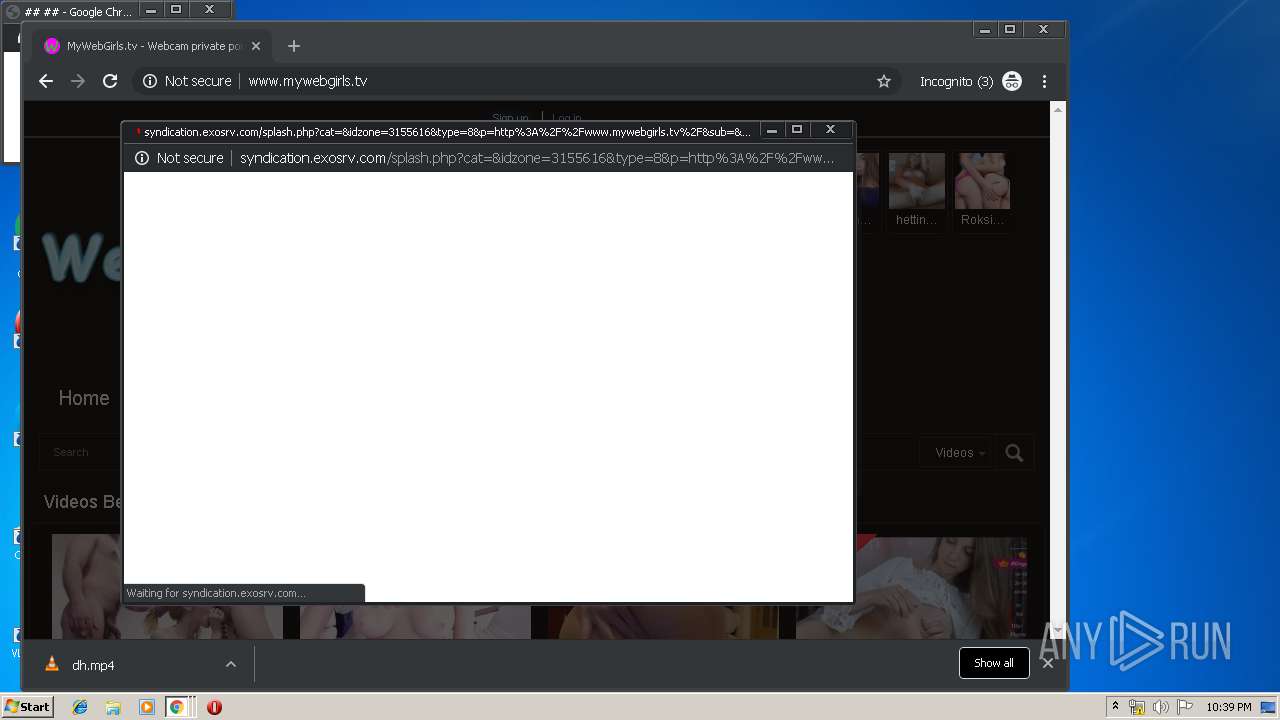The image size is (1280, 720).
Task: Expand the dh.mp4 download options chevron
Action: click(231, 664)
